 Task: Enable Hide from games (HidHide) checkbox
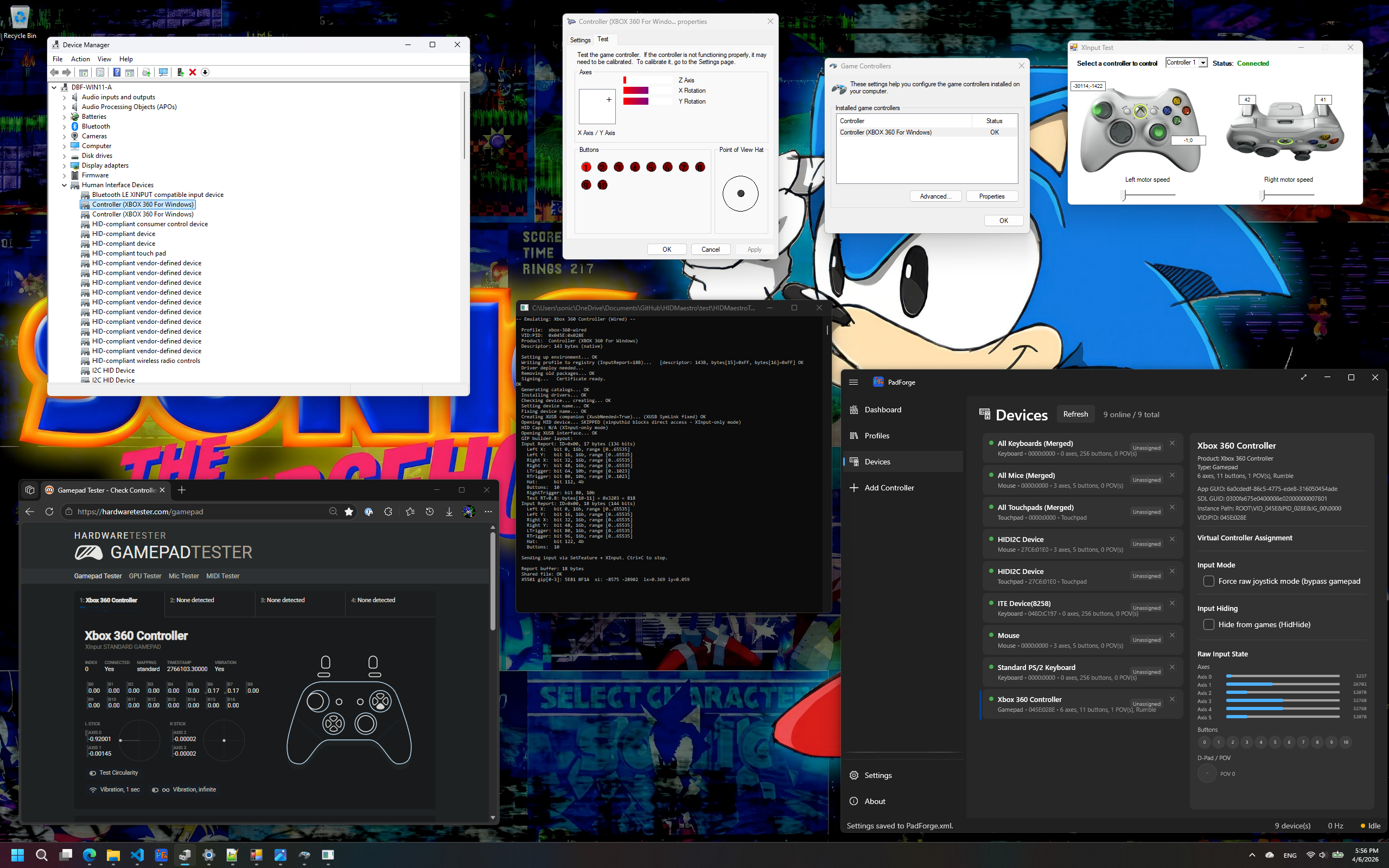[1208, 624]
